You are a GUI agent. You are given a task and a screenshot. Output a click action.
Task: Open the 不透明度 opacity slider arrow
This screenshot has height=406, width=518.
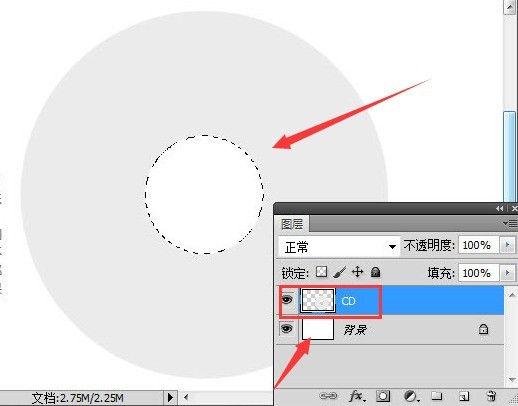click(x=507, y=245)
